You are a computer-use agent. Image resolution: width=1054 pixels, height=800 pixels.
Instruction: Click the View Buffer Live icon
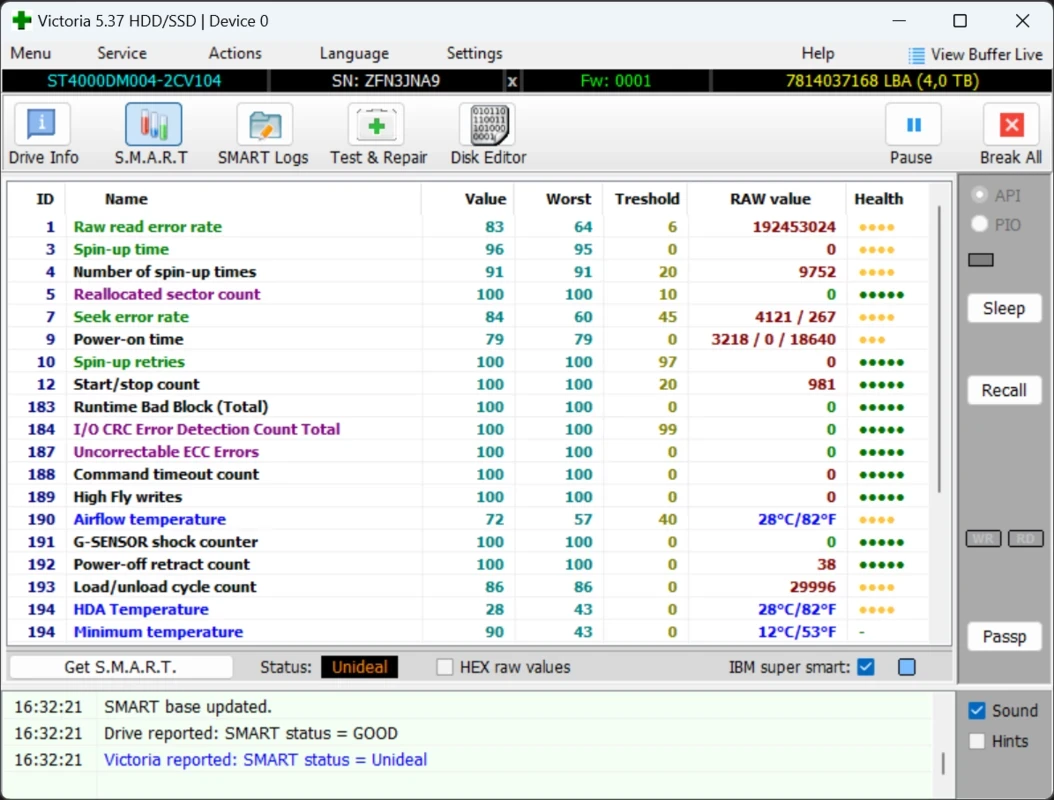(916, 55)
